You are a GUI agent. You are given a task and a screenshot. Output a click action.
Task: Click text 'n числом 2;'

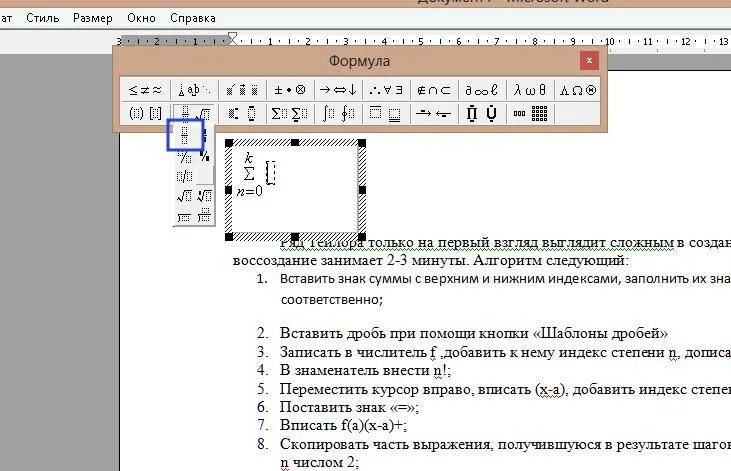[320, 462]
